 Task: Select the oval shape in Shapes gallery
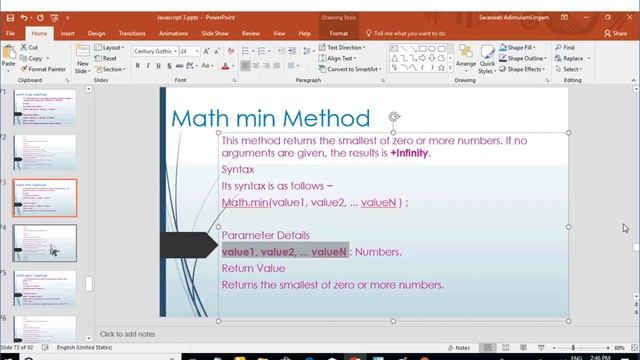(x=432, y=49)
